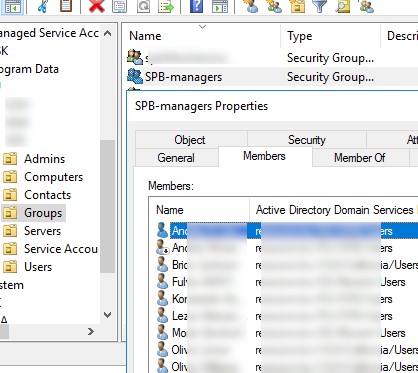The image size is (418, 373).
Task: Select the Object tab
Action: (x=190, y=140)
